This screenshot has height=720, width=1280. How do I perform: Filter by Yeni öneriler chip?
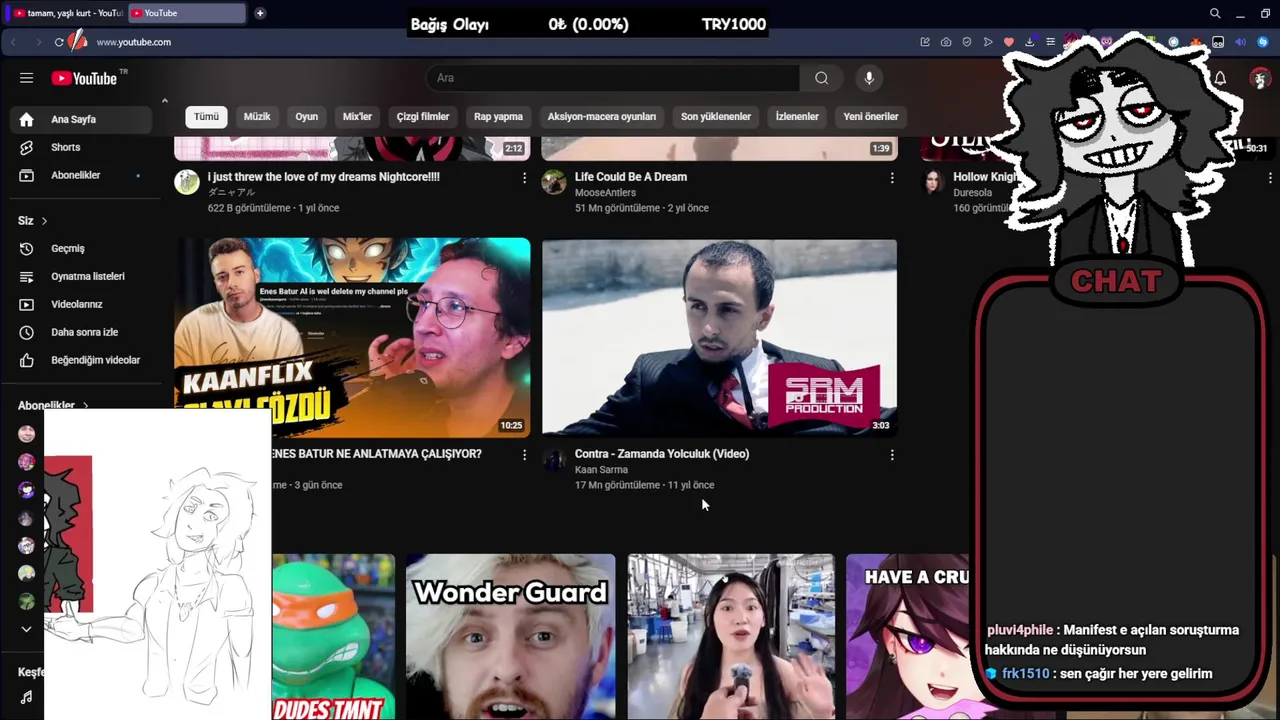[871, 117]
